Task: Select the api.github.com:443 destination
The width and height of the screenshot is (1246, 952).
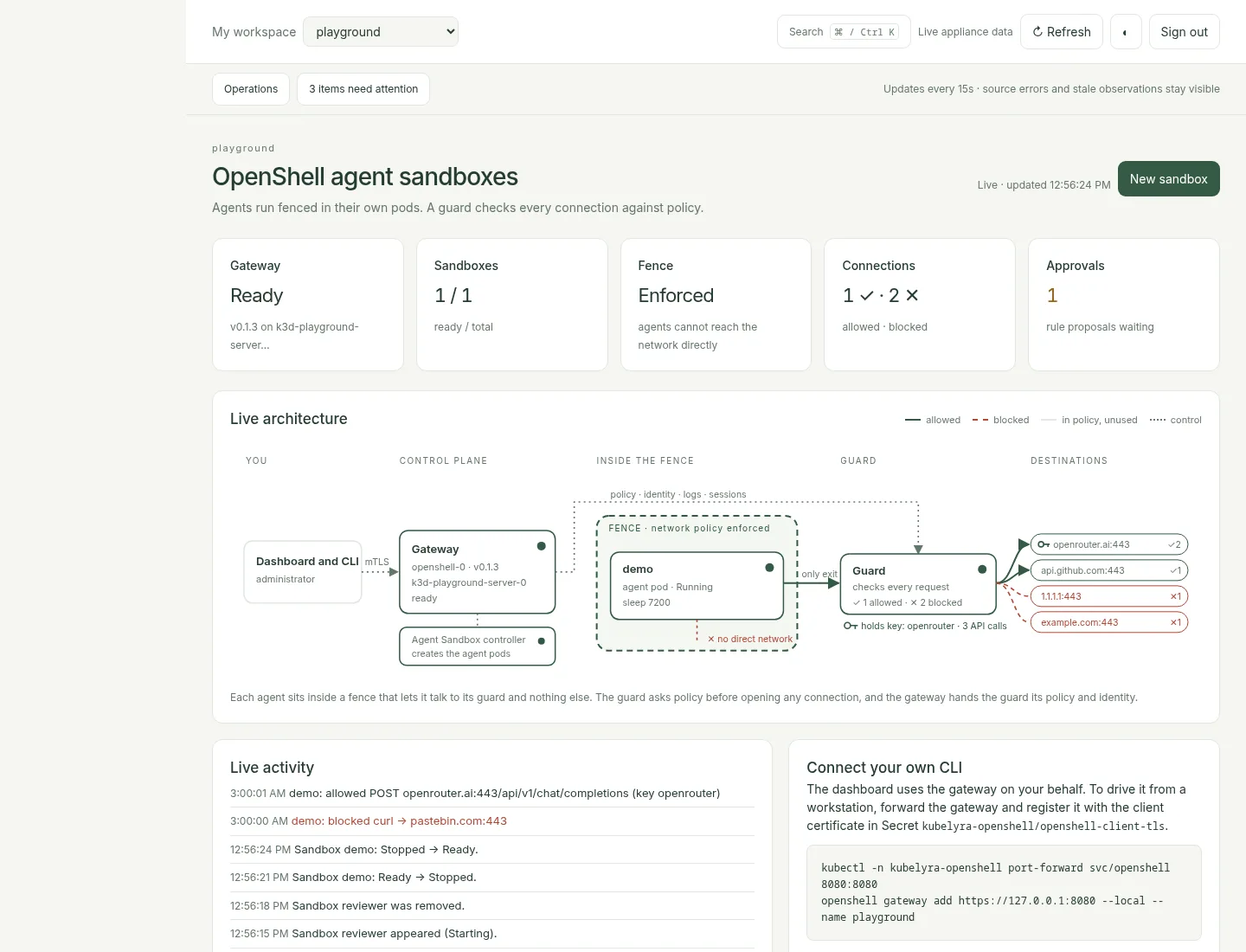Action: point(1109,570)
